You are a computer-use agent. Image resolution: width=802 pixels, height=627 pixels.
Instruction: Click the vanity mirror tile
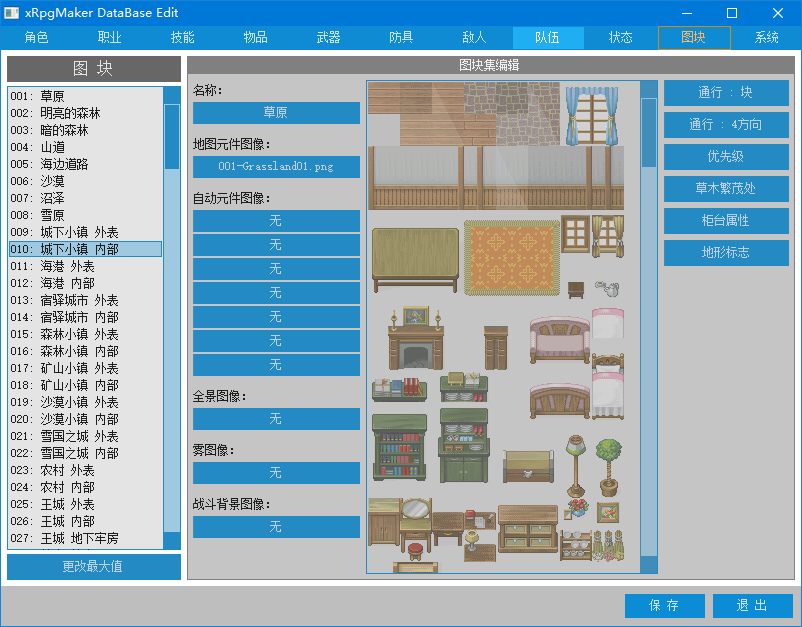415,524
